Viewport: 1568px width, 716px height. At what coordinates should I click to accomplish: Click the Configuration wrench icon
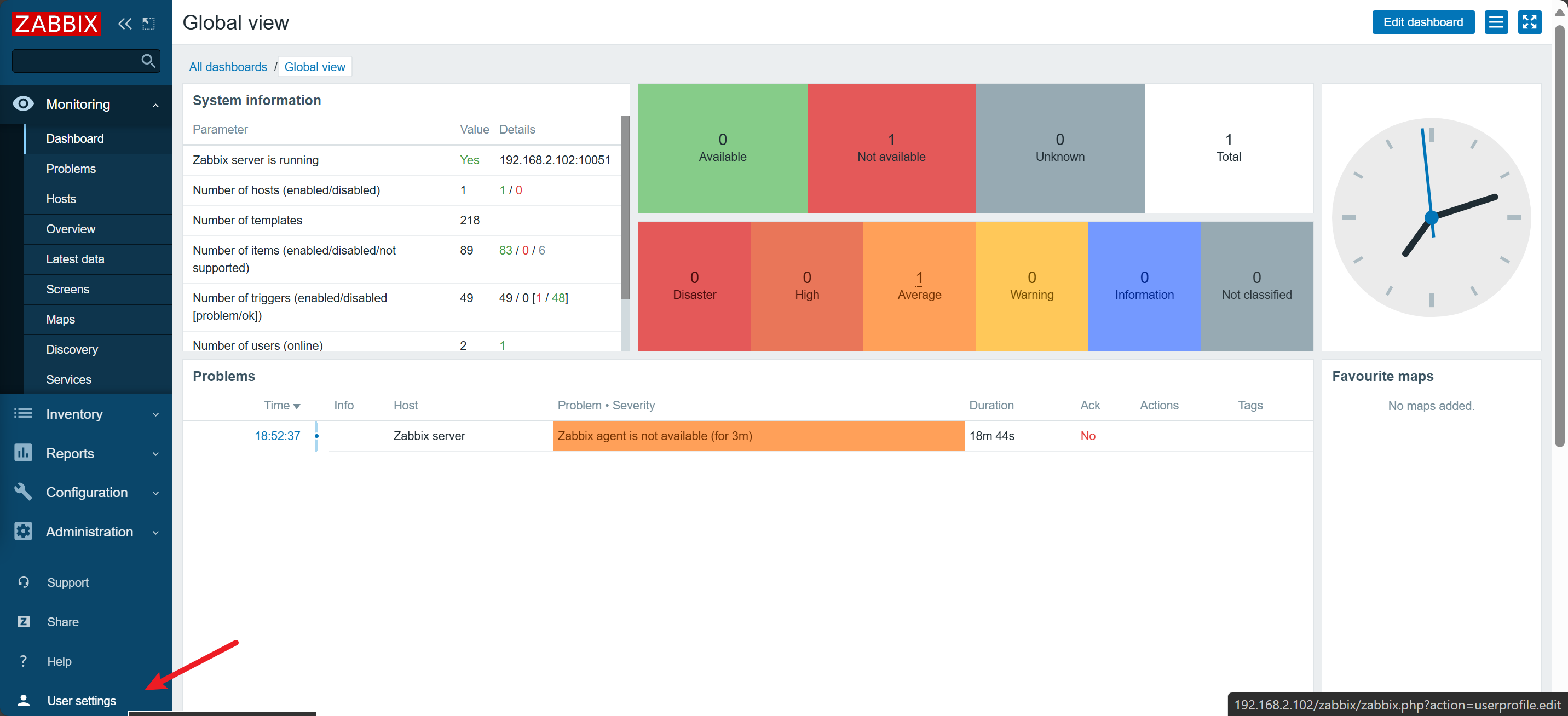point(23,492)
